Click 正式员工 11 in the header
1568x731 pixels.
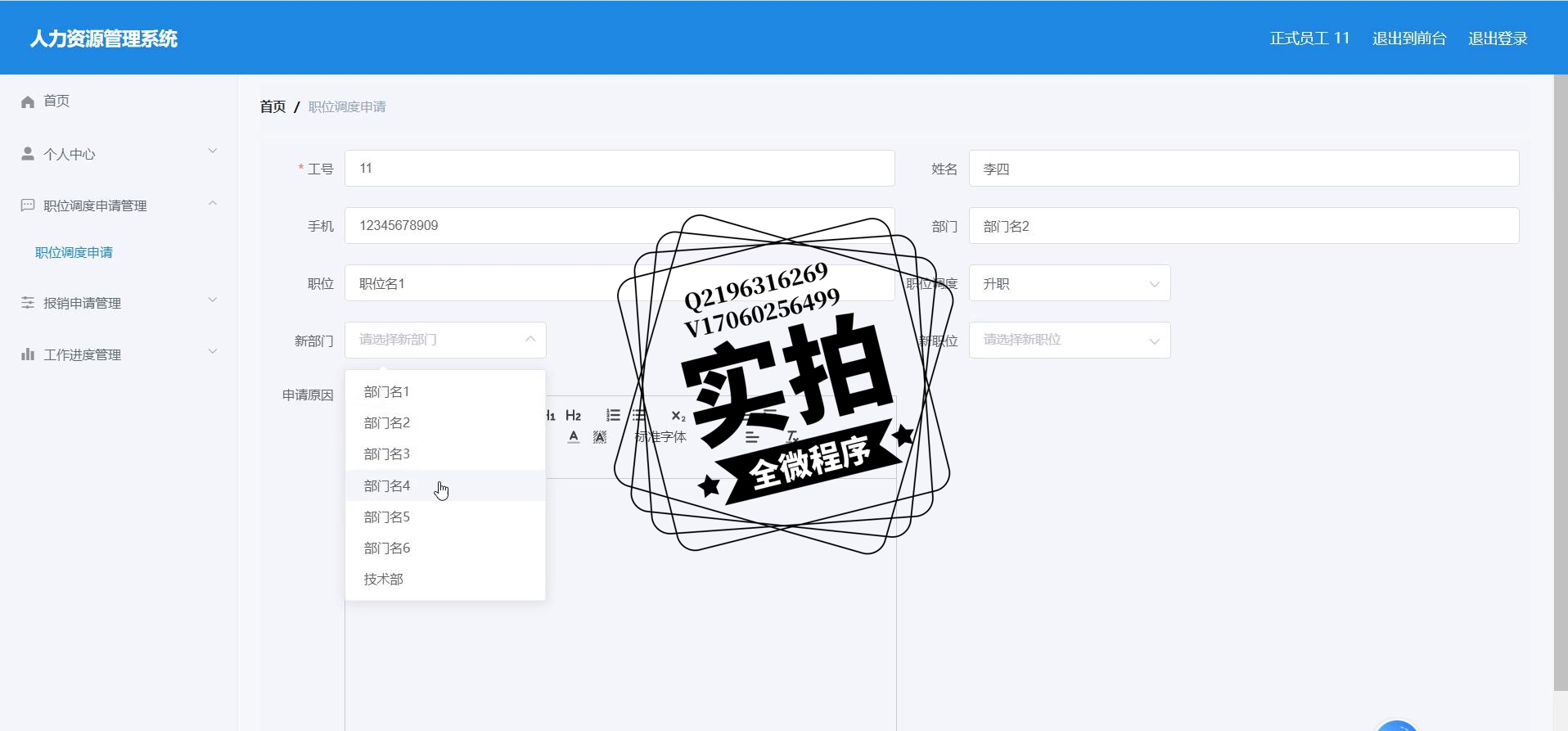click(x=1309, y=38)
